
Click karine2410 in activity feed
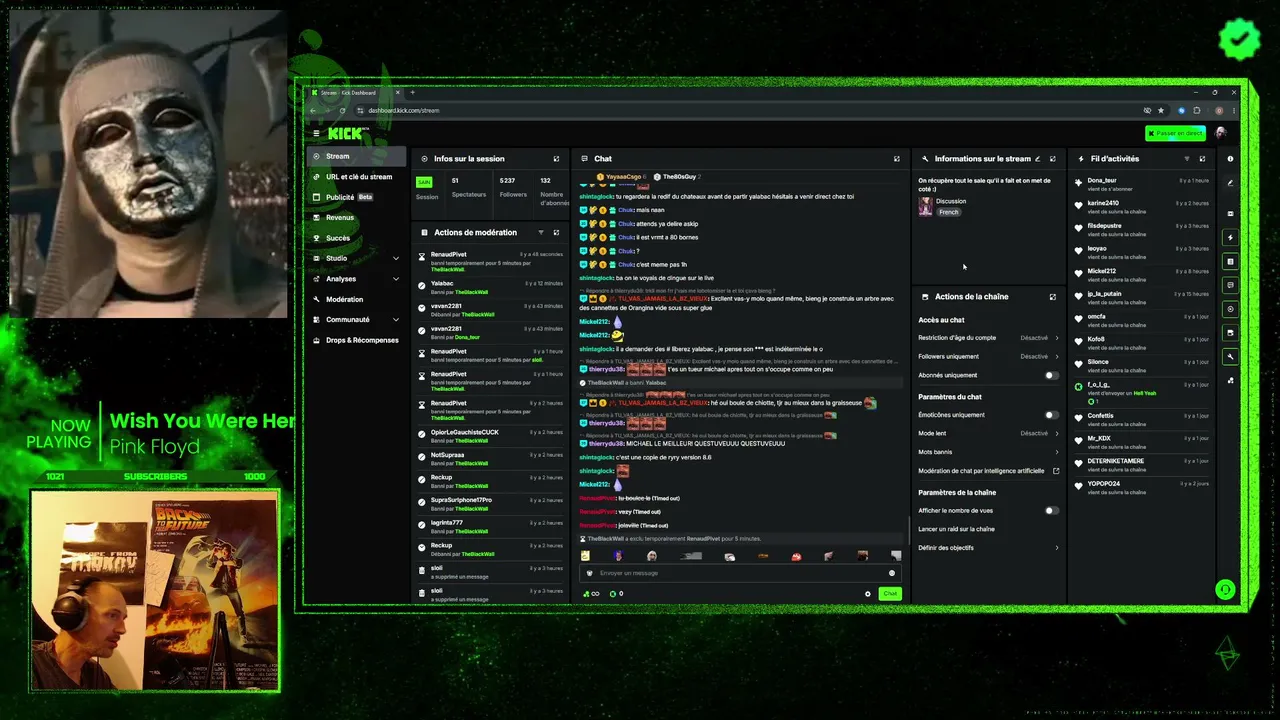pyautogui.click(x=1103, y=203)
